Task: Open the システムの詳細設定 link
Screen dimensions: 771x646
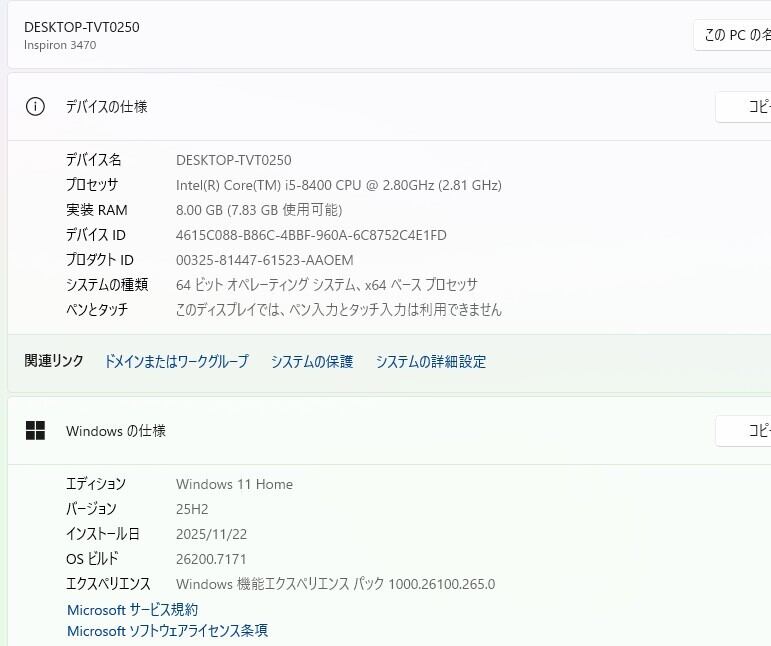Action: coord(431,362)
